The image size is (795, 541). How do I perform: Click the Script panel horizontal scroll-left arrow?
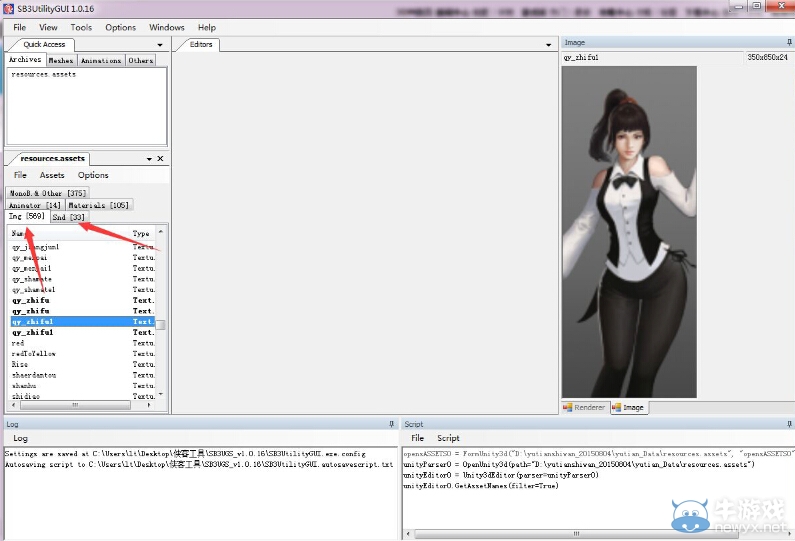409,534
